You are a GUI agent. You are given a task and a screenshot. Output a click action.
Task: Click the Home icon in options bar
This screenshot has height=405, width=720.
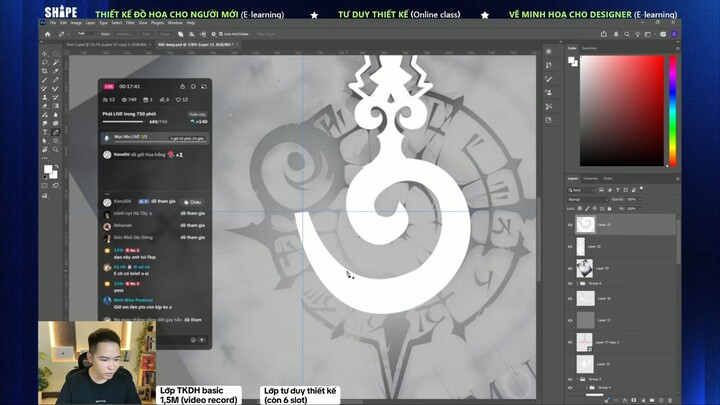click(47, 34)
